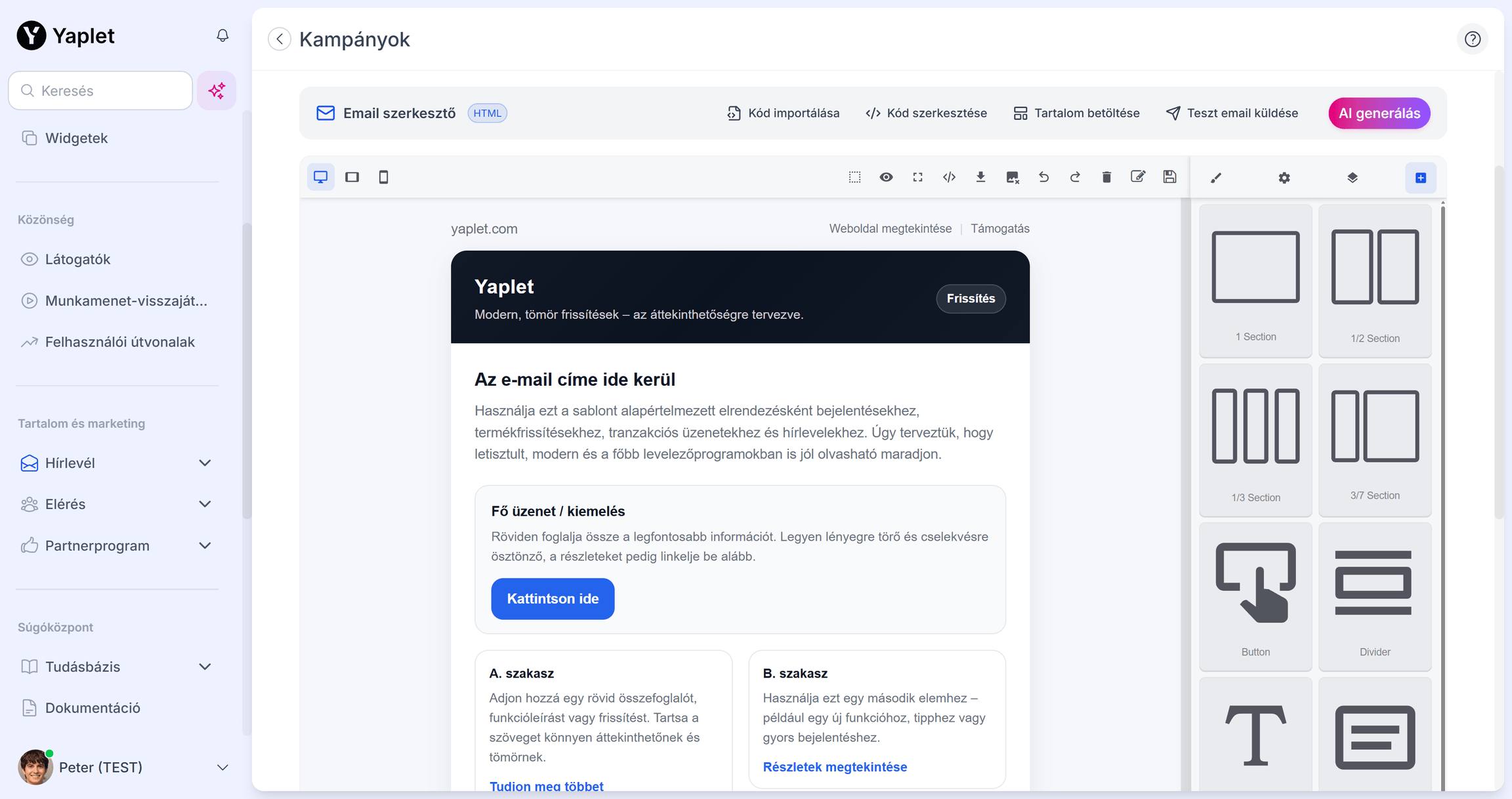Screen dimensions: 1512x799
Task: Click Teszt email küldése
Action: (1232, 113)
